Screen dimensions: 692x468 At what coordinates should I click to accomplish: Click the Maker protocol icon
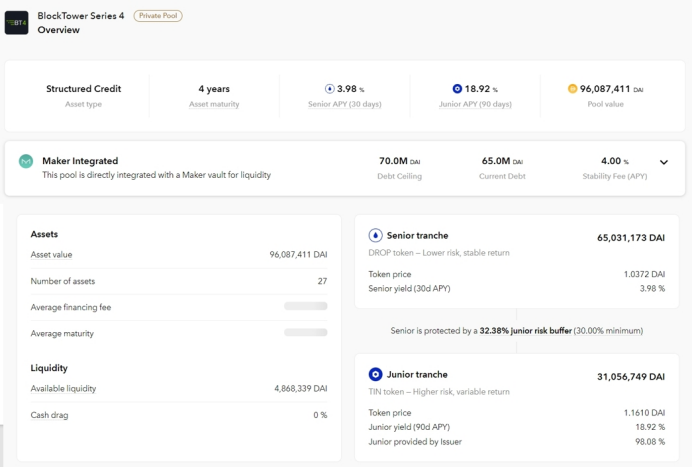coord(26,161)
